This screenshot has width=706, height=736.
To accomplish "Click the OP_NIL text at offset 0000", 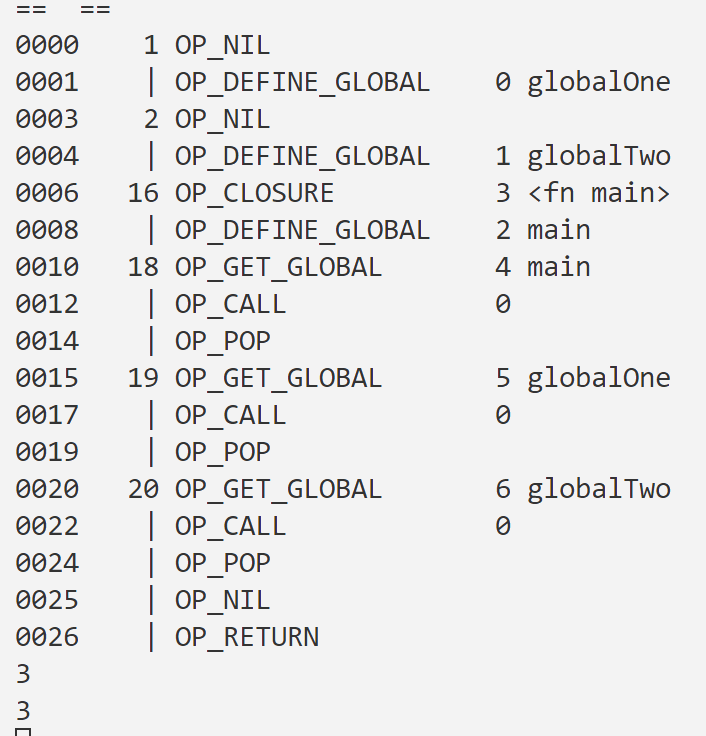I will coord(223,46).
